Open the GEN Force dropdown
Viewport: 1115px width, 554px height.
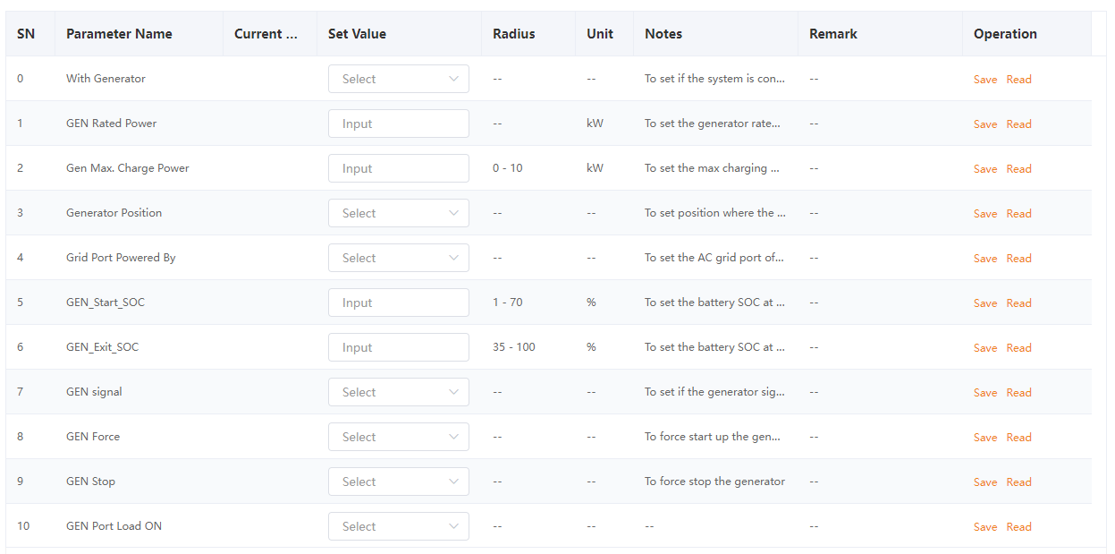(x=398, y=437)
